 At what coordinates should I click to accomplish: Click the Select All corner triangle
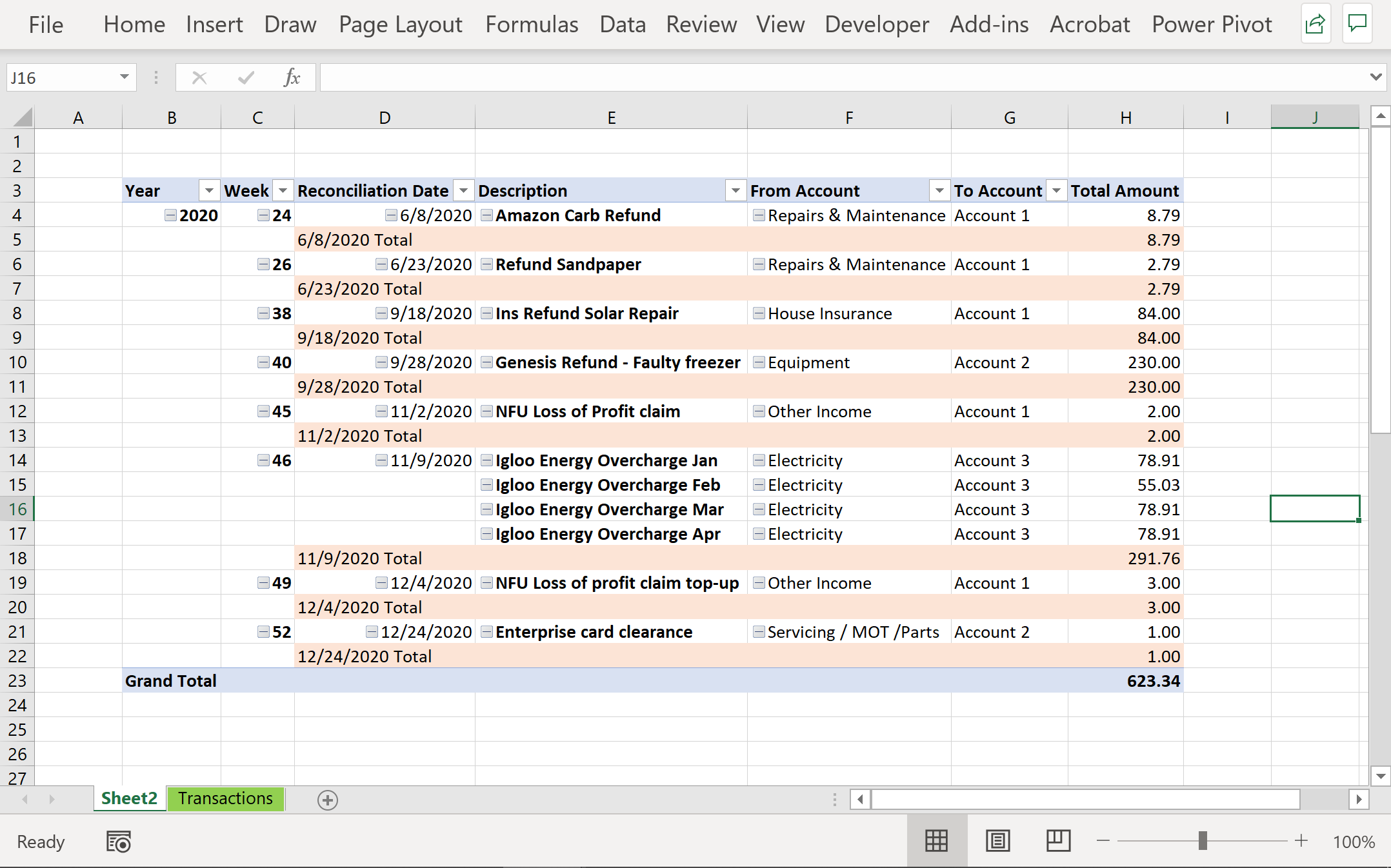tap(23, 117)
